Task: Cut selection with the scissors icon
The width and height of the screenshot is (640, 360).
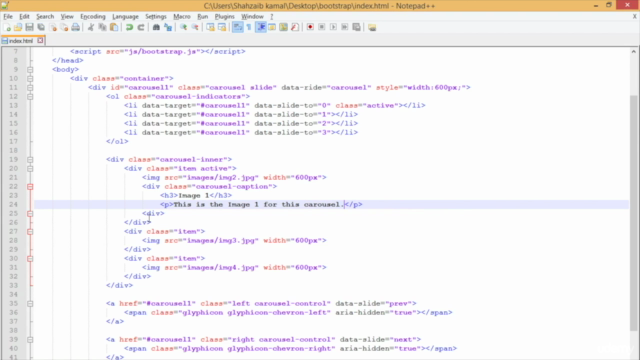Action: click(91, 27)
